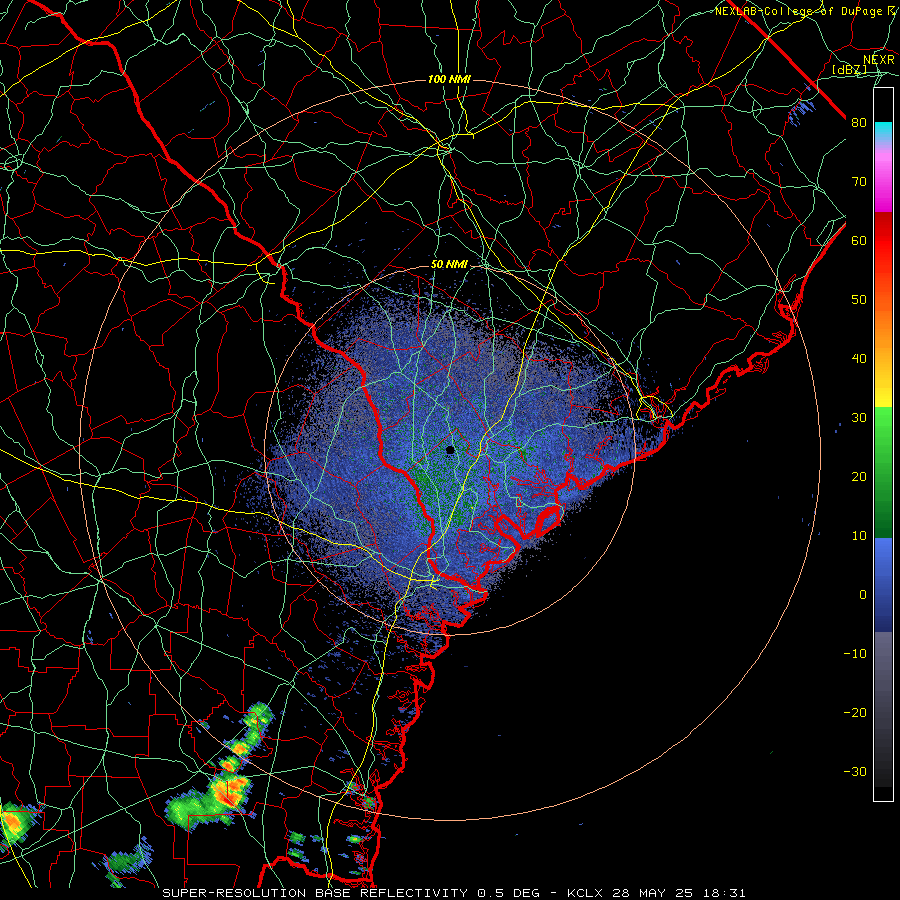
Task: Click the Super-Resolution Base Reflectivity caption
Action: pyautogui.click(x=315, y=893)
